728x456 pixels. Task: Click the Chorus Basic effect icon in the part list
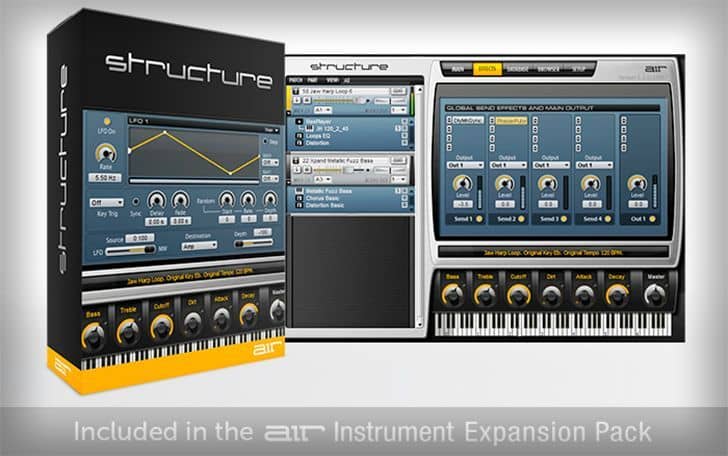(x=299, y=198)
